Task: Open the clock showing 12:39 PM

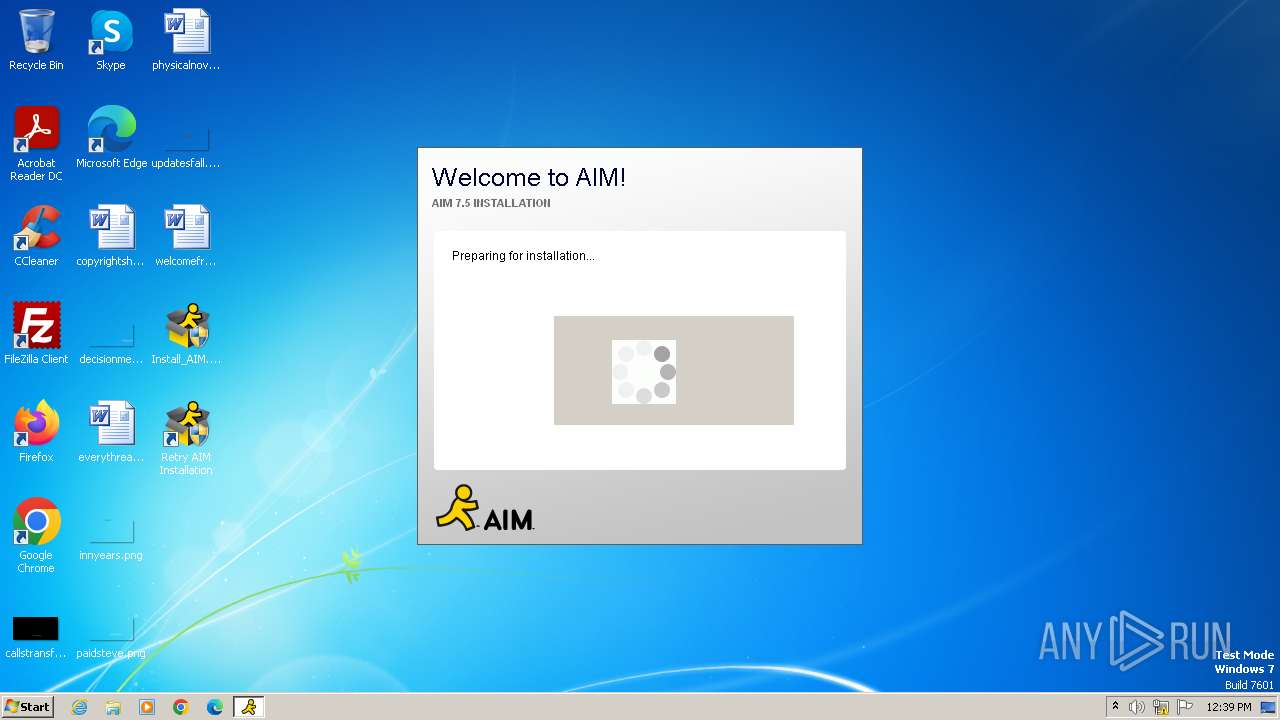Action: (x=1229, y=707)
